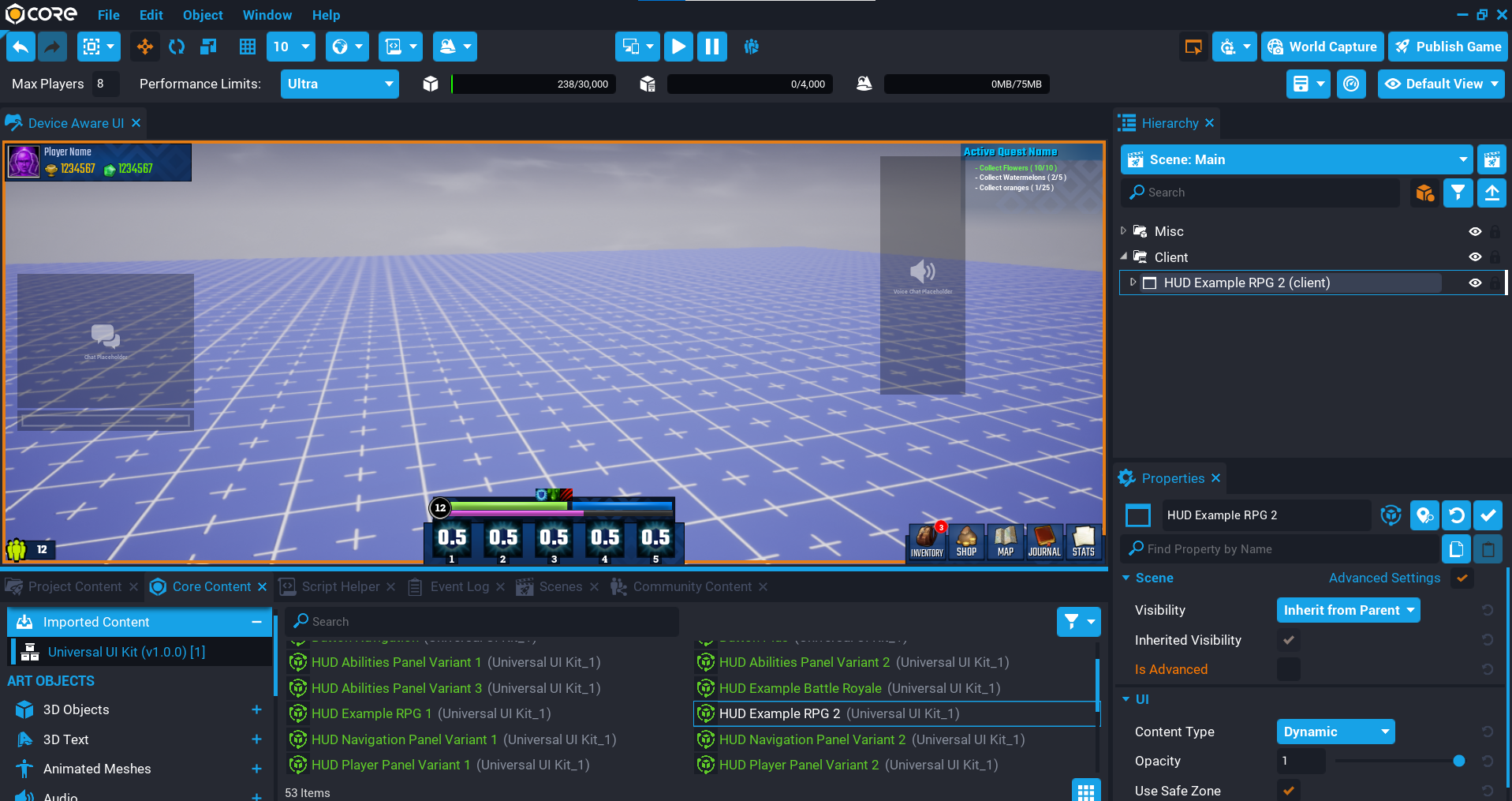Click the Publish Game button
This screenshot has height=801, width=1512.
(1447, 47)
